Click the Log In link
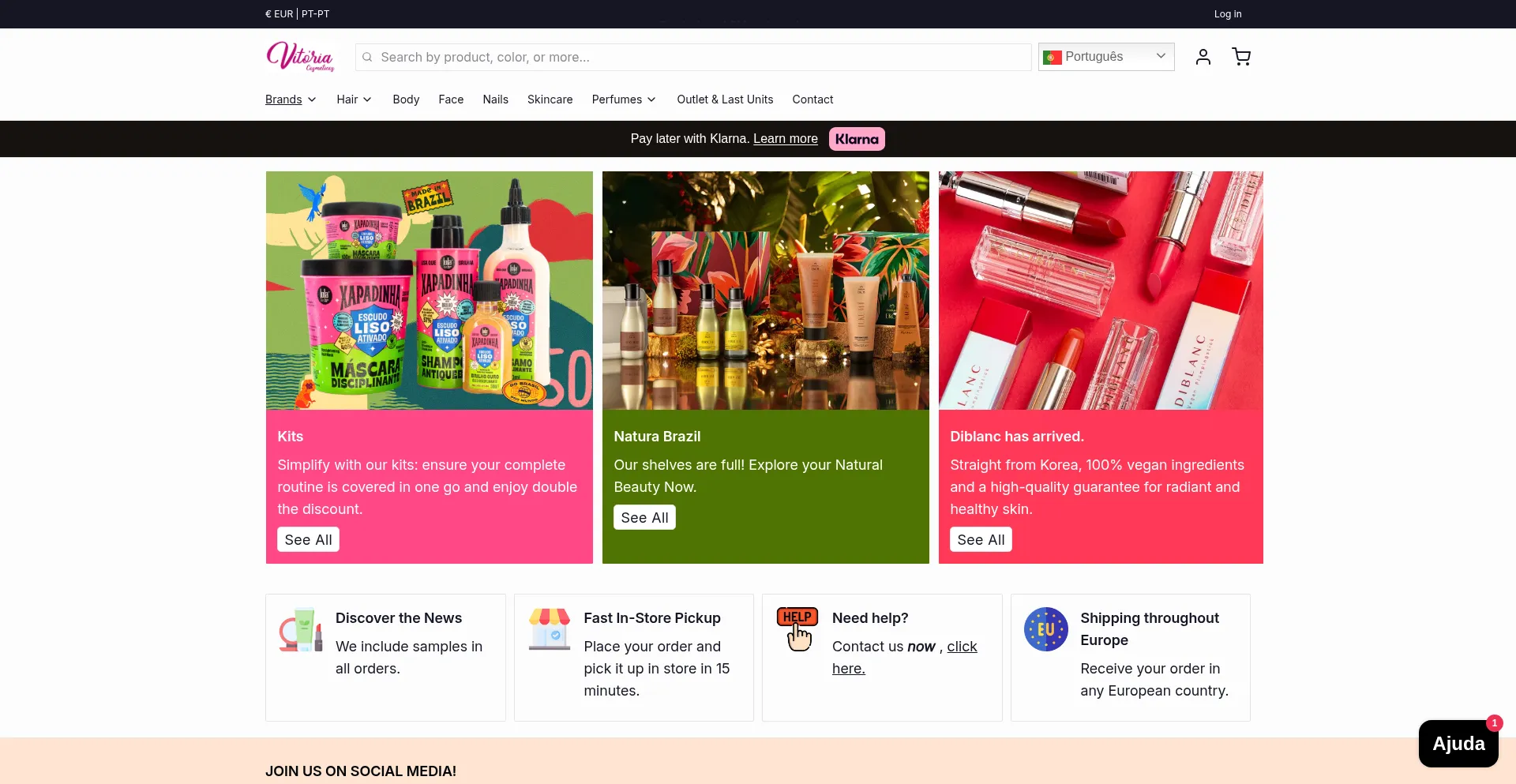Screen dimensions: 1516x784 (x=1228, y=14)
